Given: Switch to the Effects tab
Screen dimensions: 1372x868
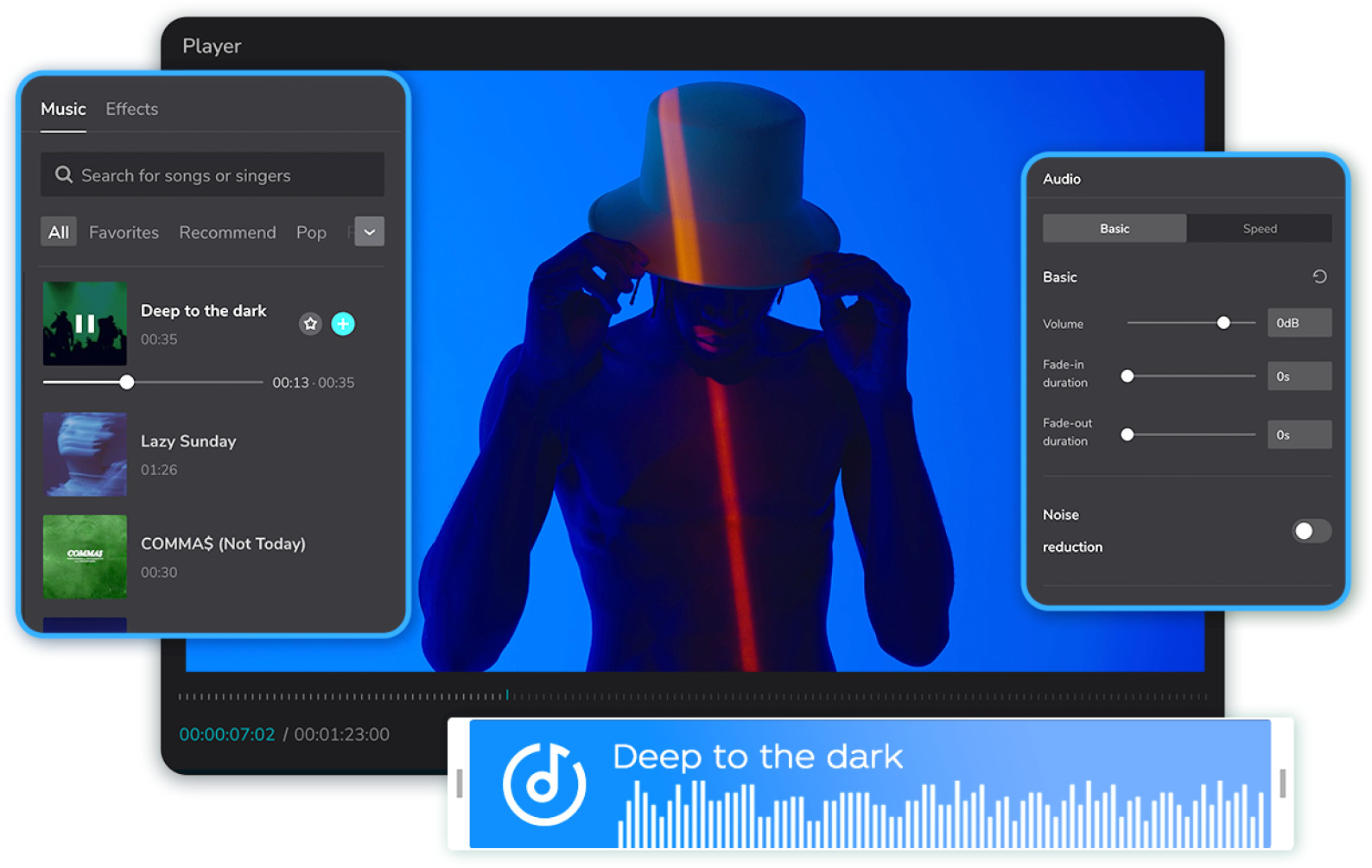Looking at the screenshot, I should (132, 109).
